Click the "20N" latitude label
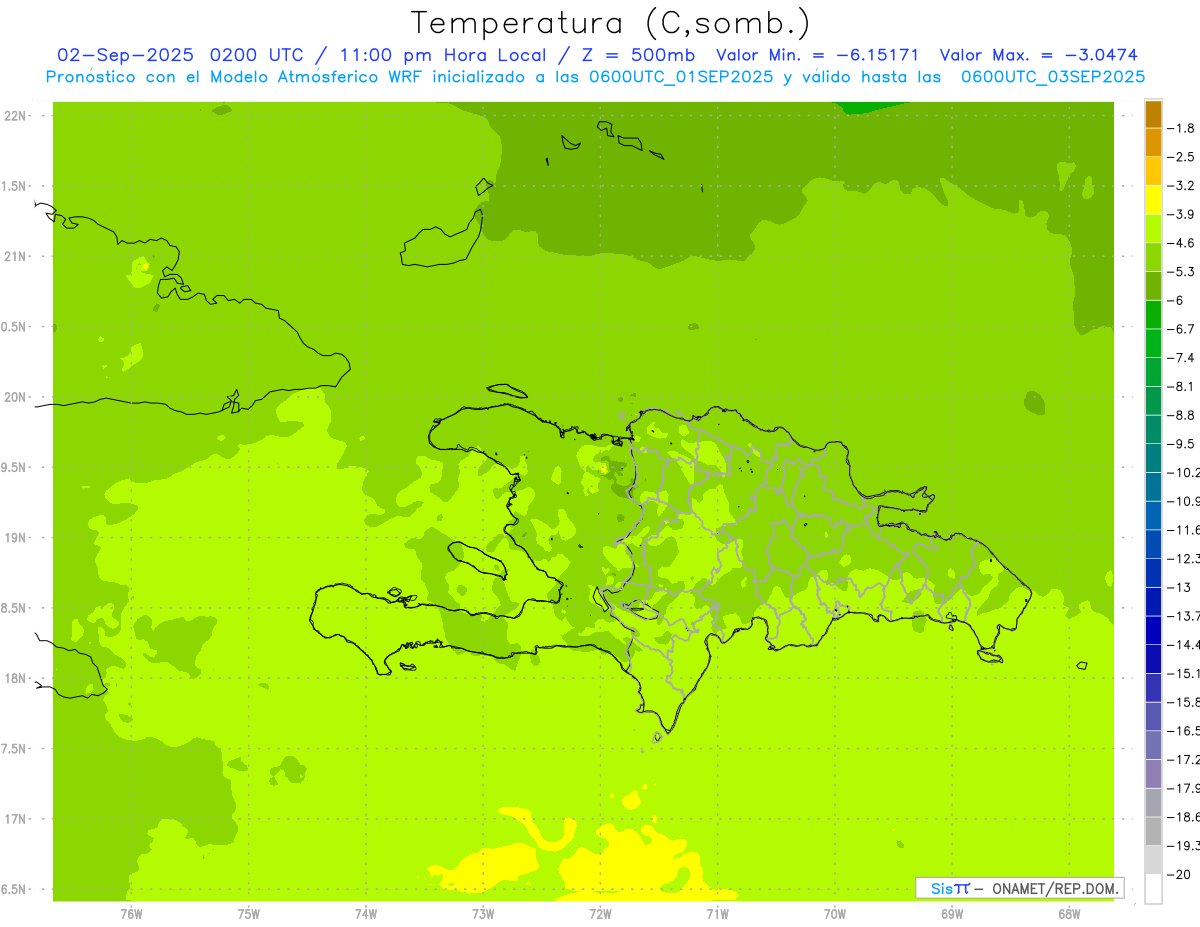This screenshot has width=1200, height=927. coord(16,397)
